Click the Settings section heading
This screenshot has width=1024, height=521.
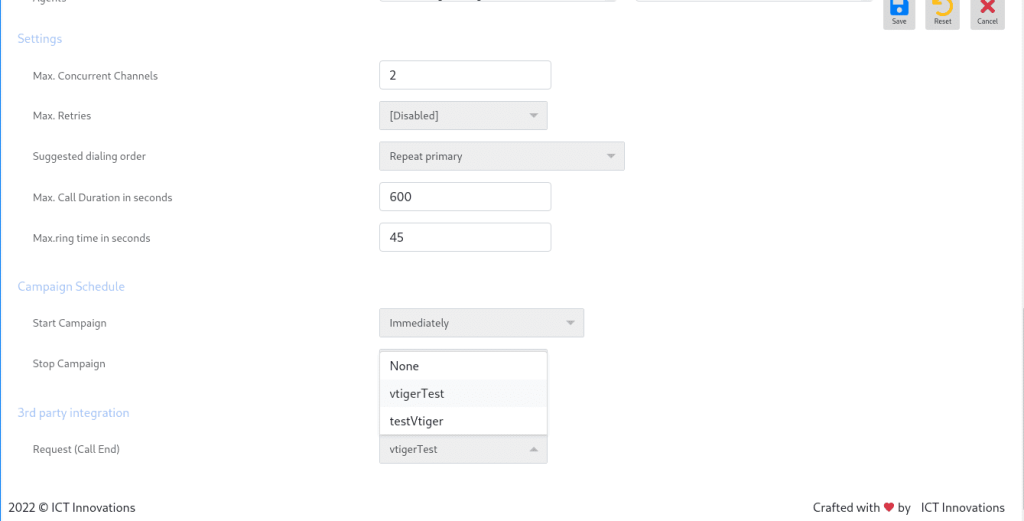pos(40,39)
